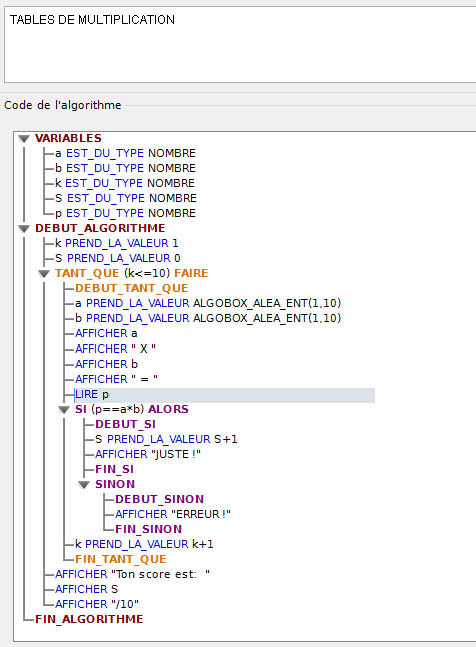This screenshot has height=647, width=476.
Task: Select the AFFICHER "Ton score est: " line
Action: click(132, 574)
